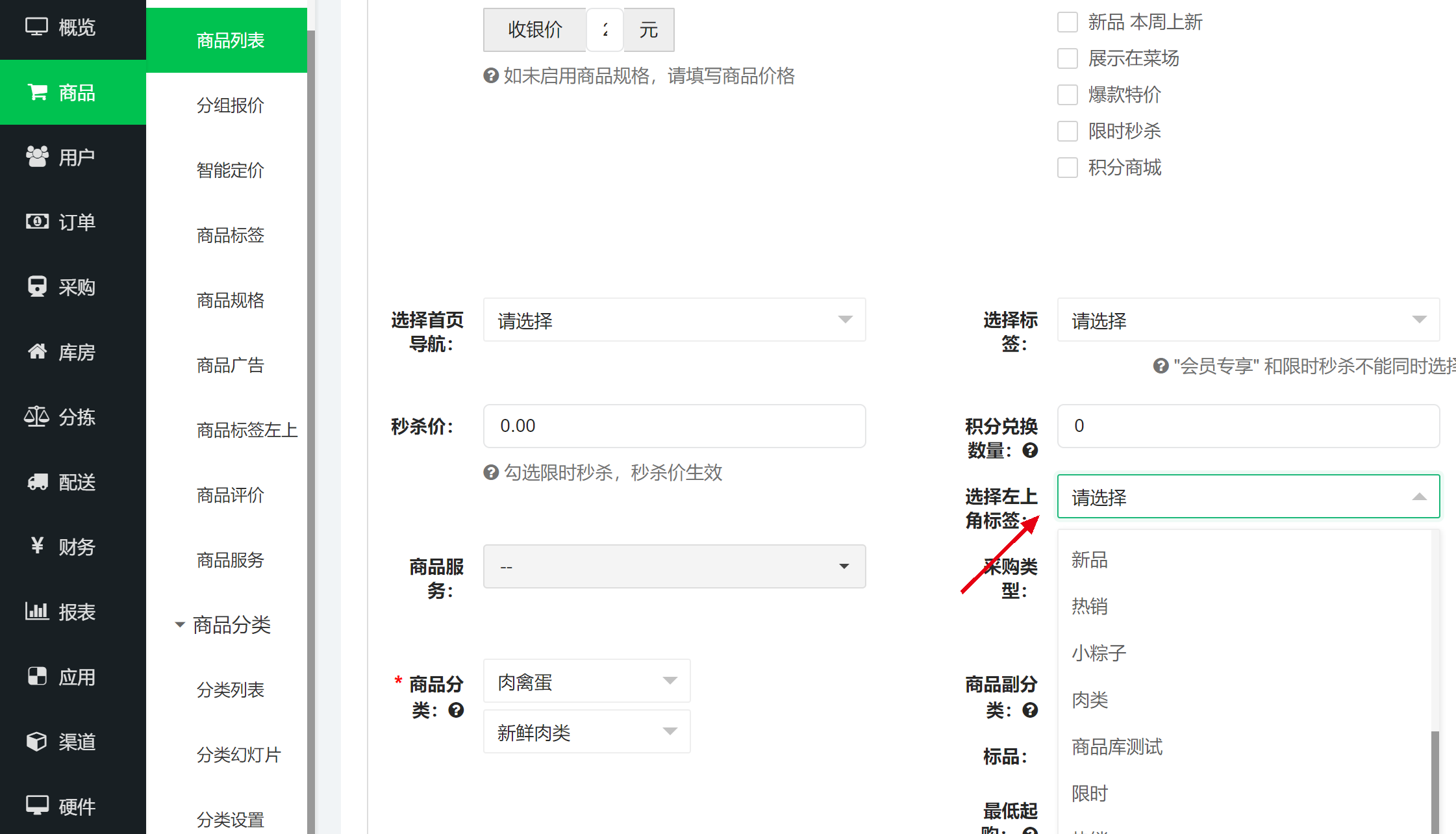
Task: Click the 订单 money bill icon
Action: (x=37, y=221)
